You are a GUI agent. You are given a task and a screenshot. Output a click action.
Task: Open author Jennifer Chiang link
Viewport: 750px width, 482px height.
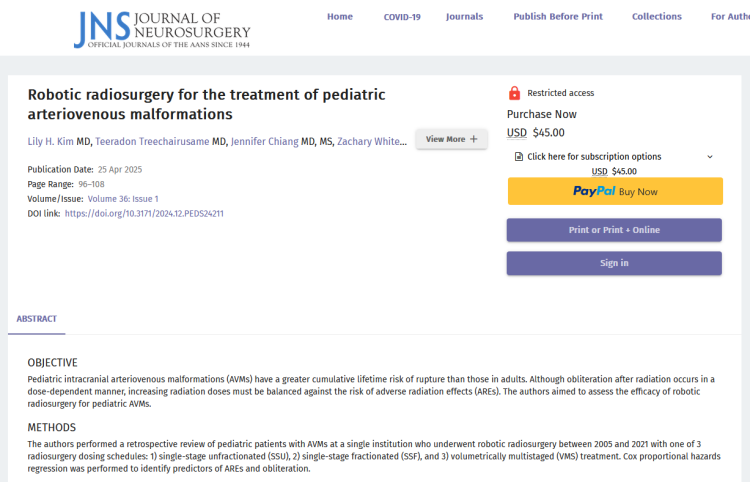pyautogui.click(x=264, y=142)
